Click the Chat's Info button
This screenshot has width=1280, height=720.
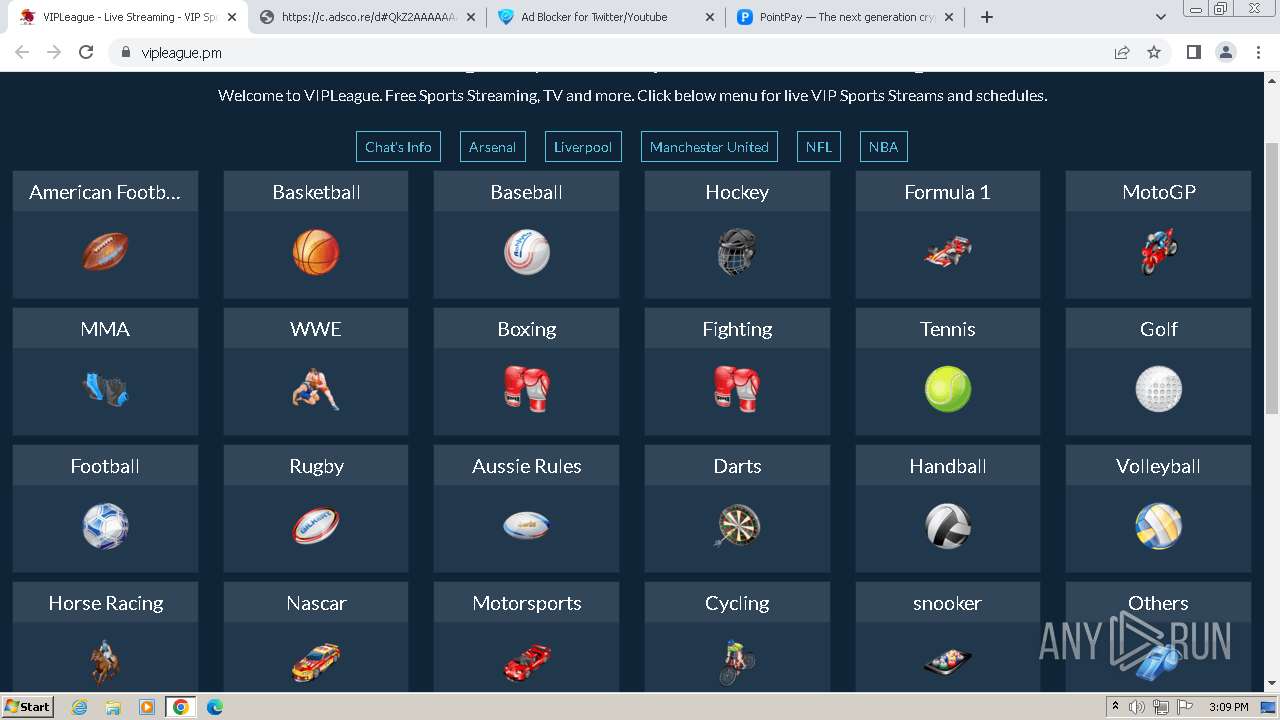(398, 147)
